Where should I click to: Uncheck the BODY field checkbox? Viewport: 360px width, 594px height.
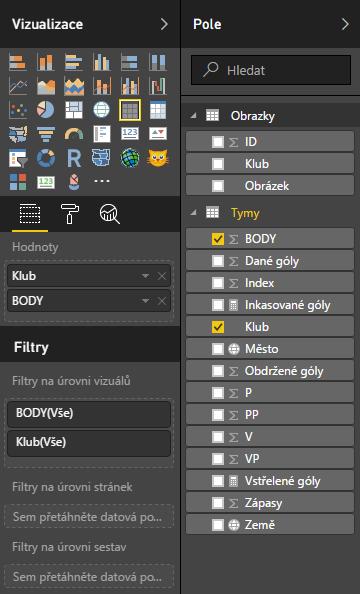[x=218, y=239]
